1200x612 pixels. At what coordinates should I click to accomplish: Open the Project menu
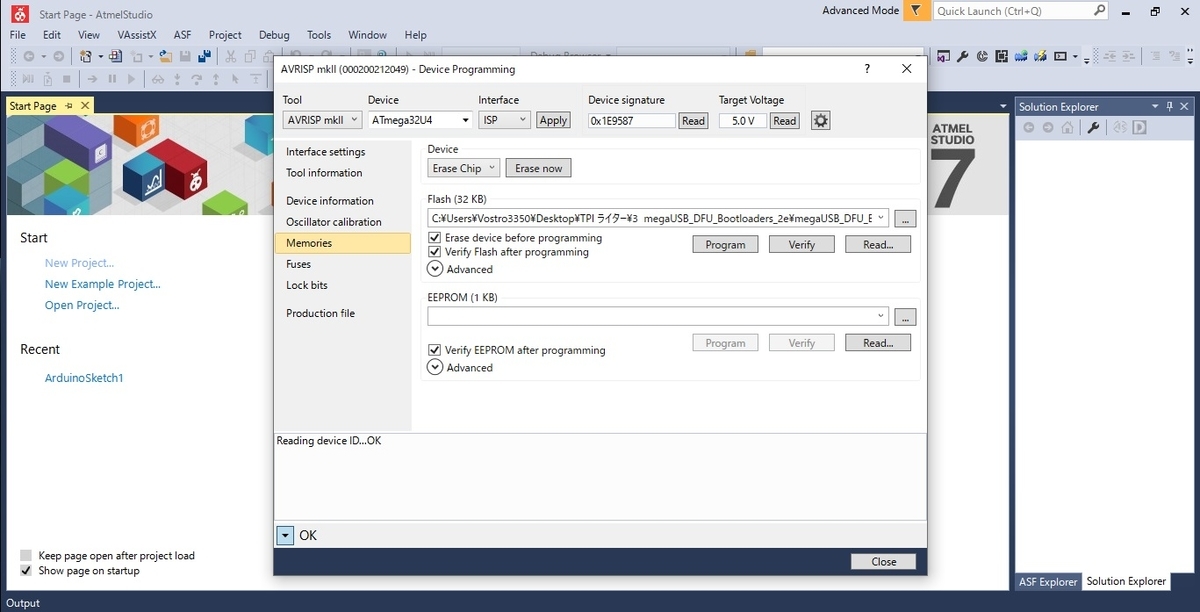225,34
